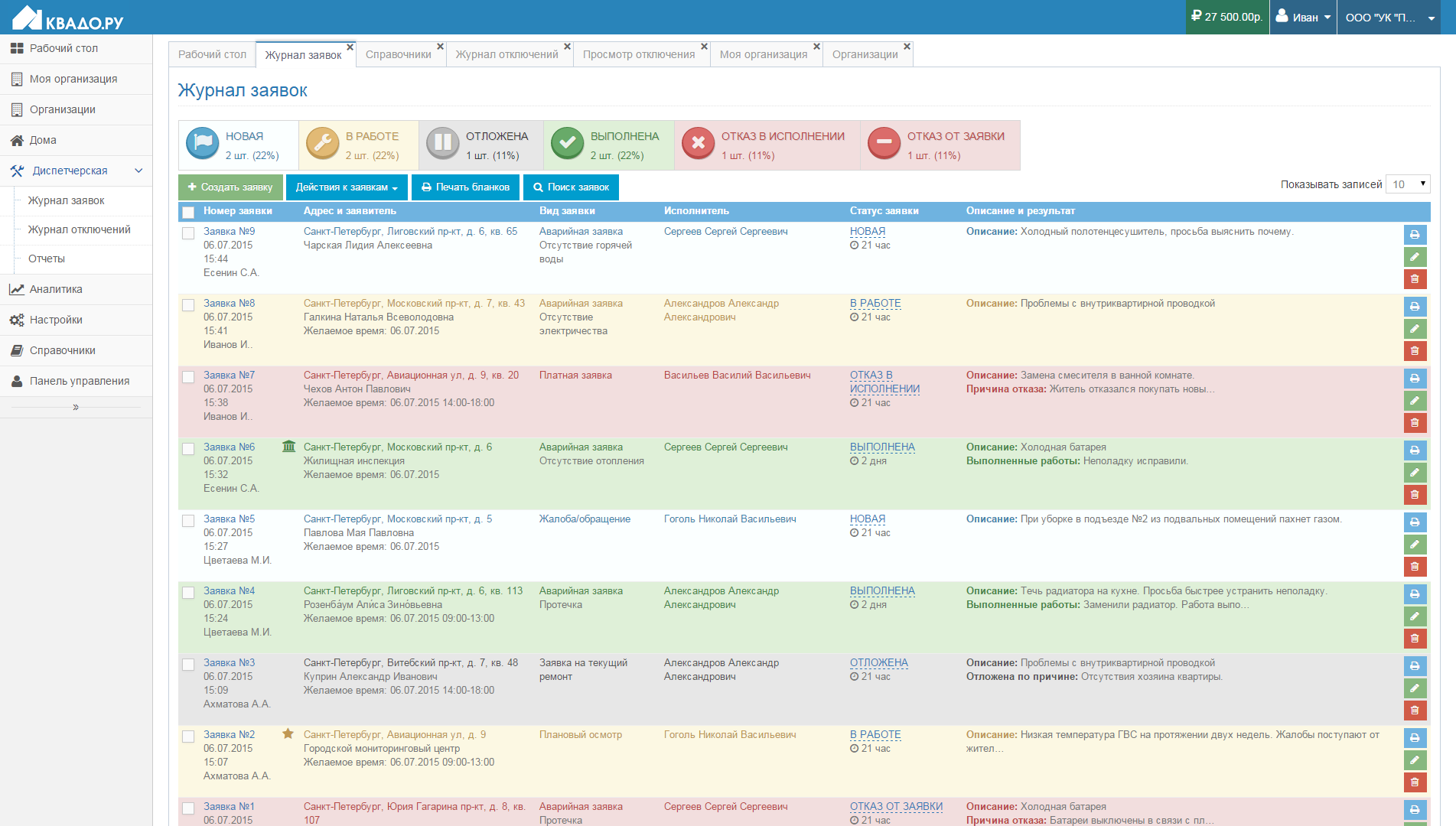Change status ВЫПОЛНЕНА of Заявка №6
1456x826 pixels.
pyautogui.click(x=882, y=447)
